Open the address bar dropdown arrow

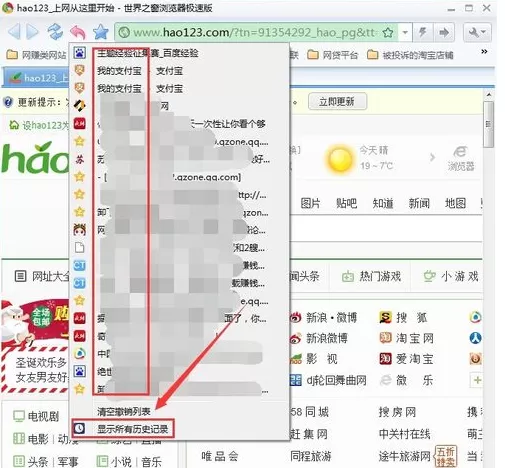tap(405, 32)
